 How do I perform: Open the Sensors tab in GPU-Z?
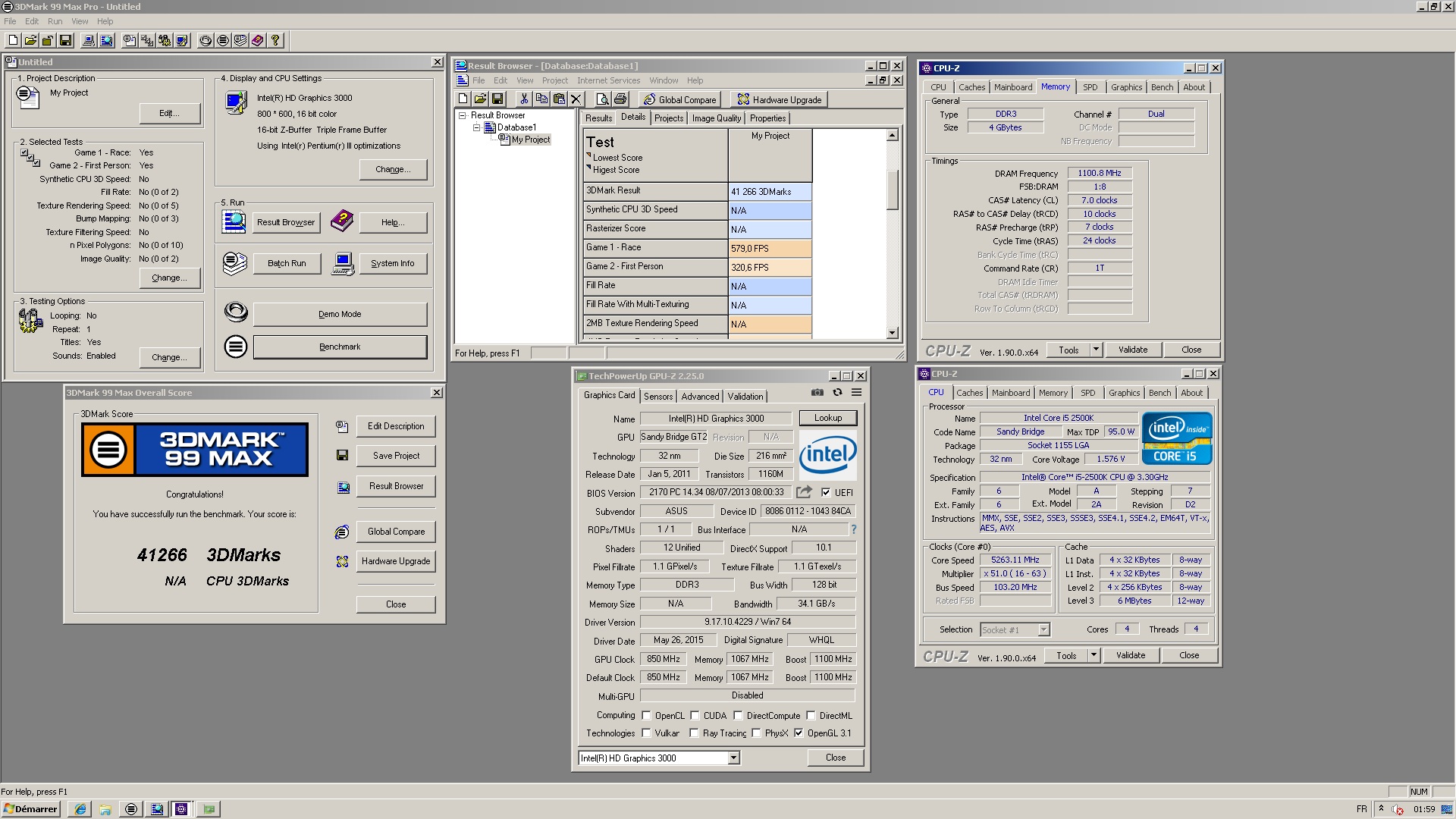point(658,397)
